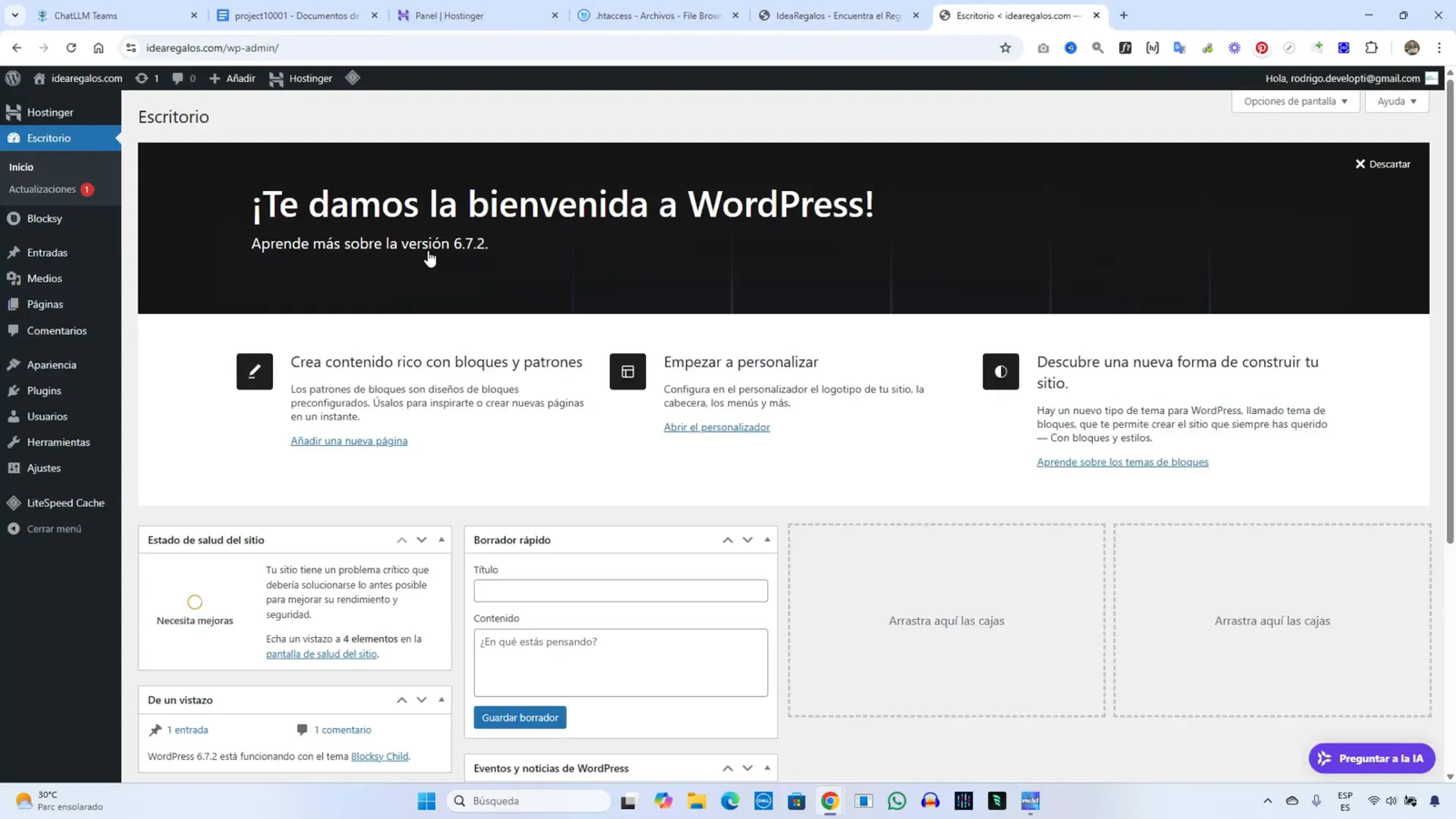Move De un vistazo widget down
The image size is (1456, 819).
pyautogui.click(x=420, y=699)
